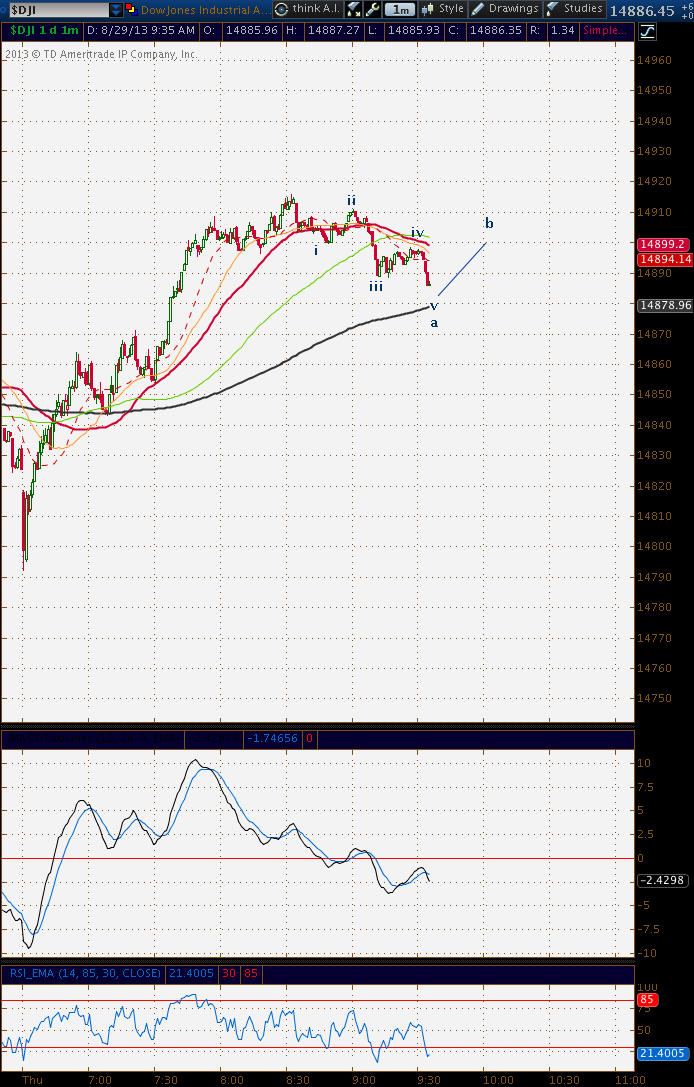The image size is (694, 1087).
Task: Click the RSI value 21.4005 in header
Action: pos(191,973)
